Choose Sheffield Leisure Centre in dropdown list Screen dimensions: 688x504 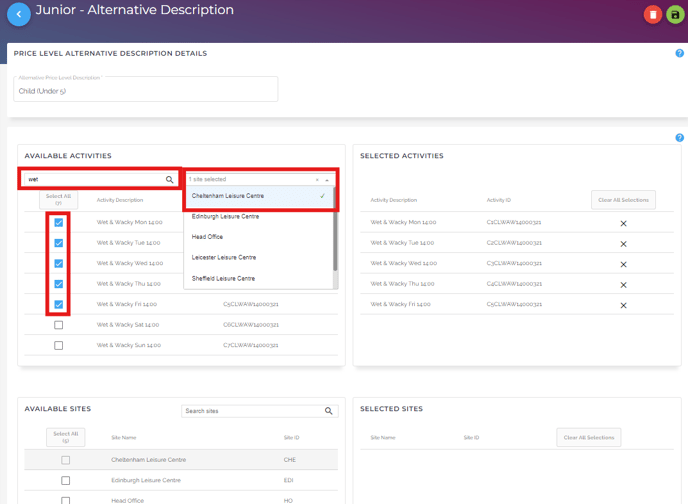[x=259, y=279]
